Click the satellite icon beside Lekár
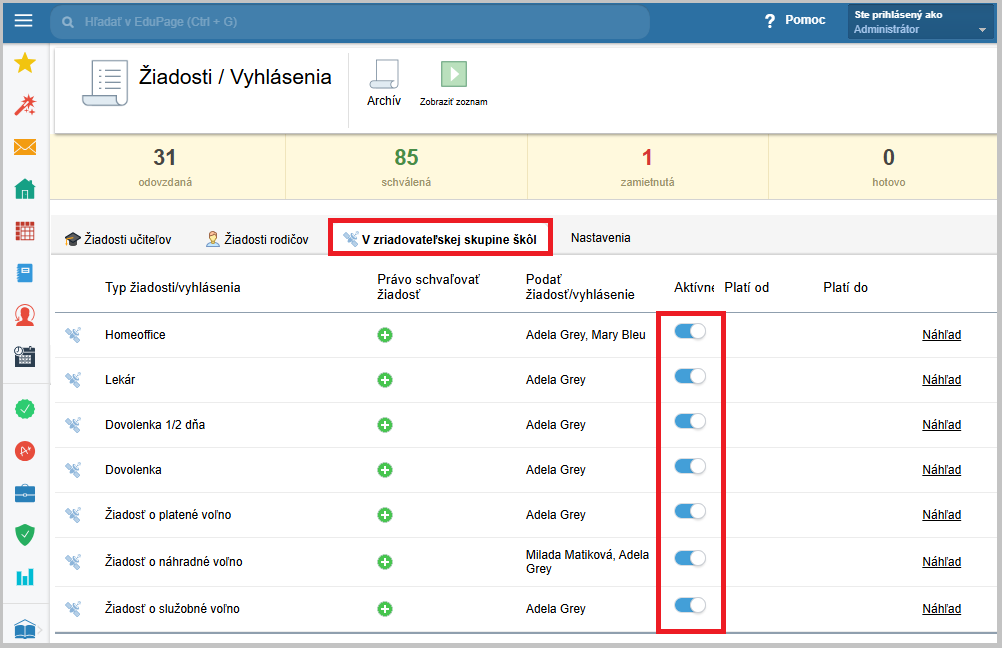 coord(73,380)
